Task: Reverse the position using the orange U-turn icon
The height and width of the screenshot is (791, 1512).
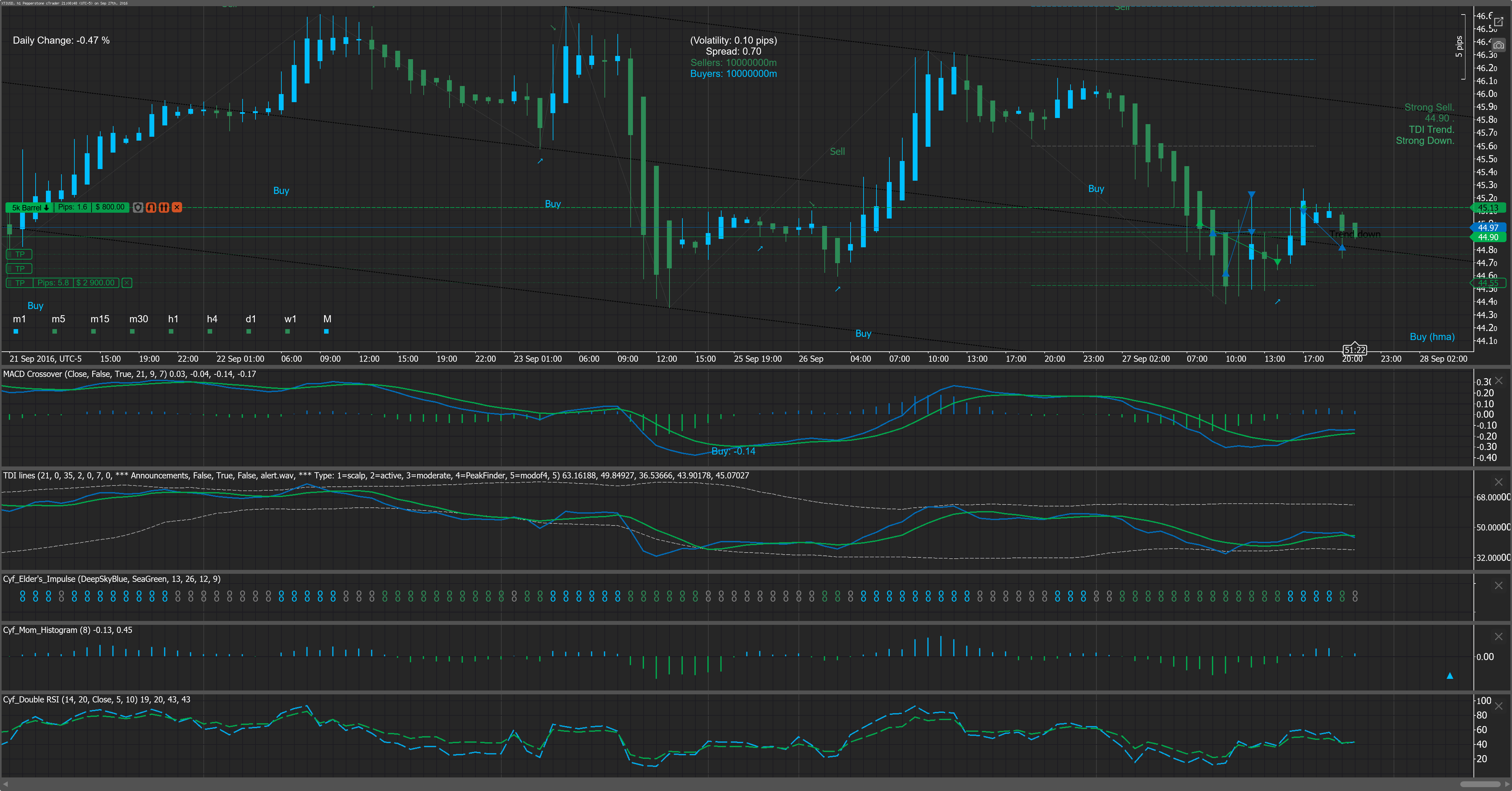Action: click(x=151, y=207)
